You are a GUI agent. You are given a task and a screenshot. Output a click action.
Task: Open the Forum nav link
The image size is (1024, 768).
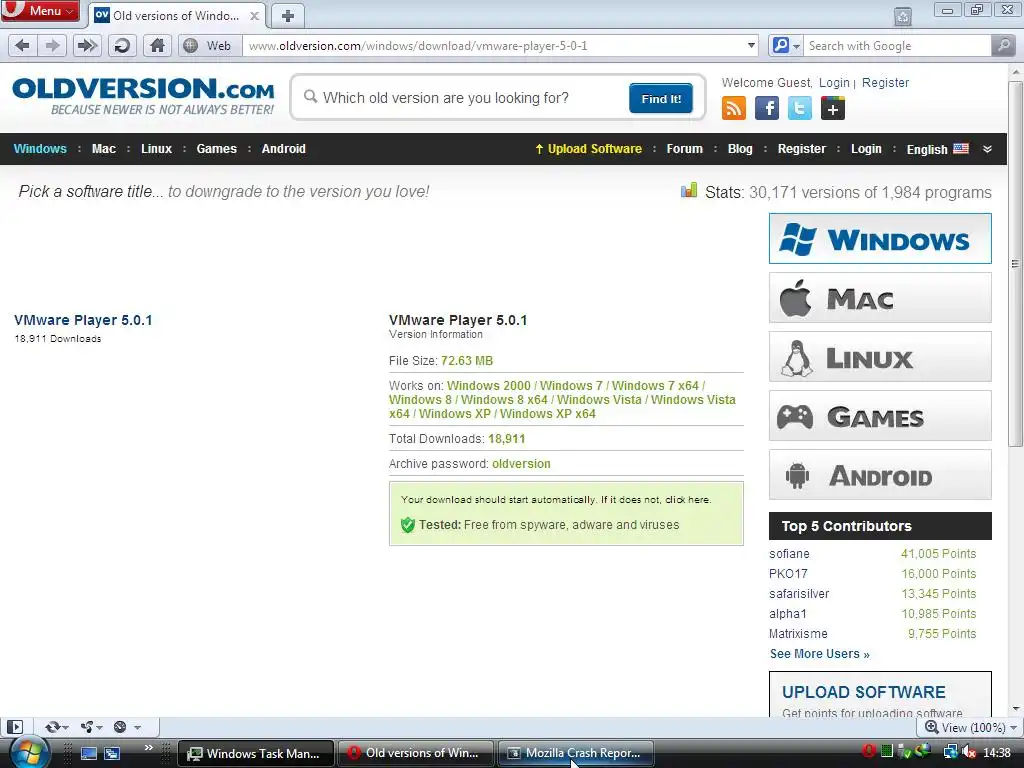coord(684,149)
